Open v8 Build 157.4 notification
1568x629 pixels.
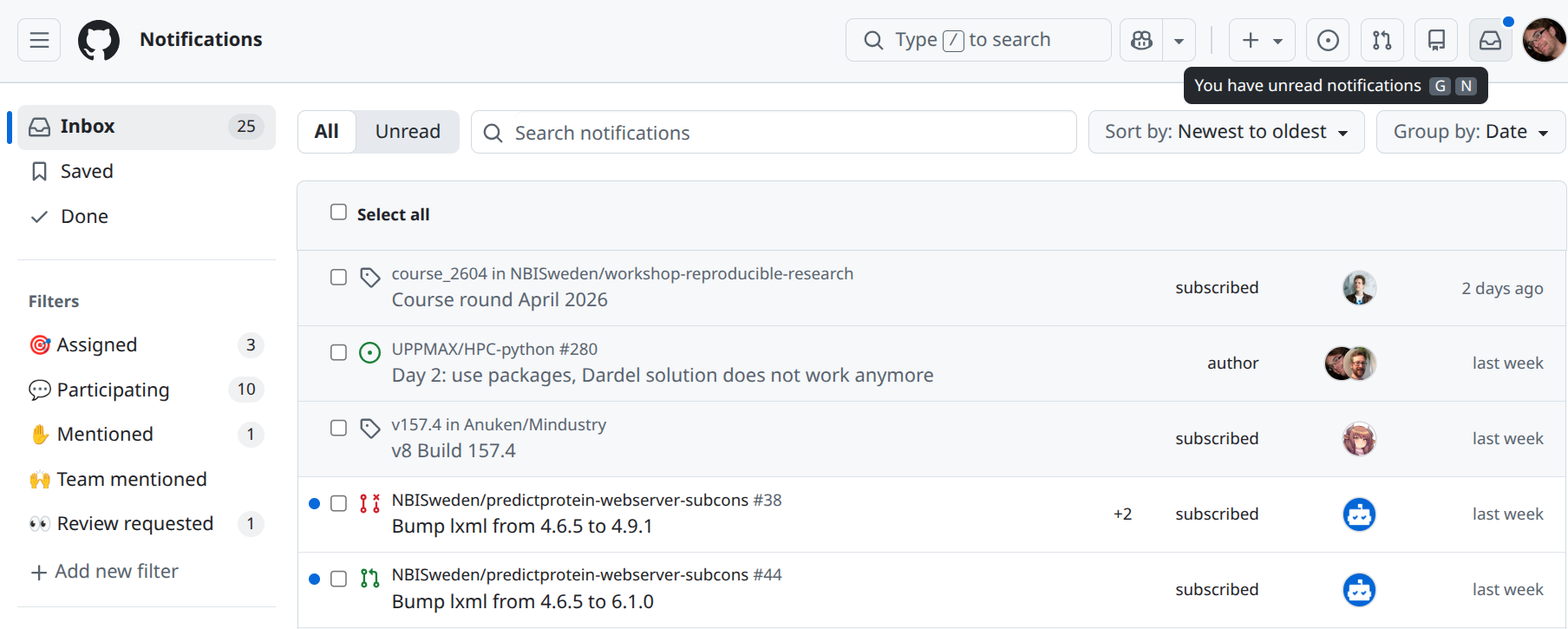[454, 451]
